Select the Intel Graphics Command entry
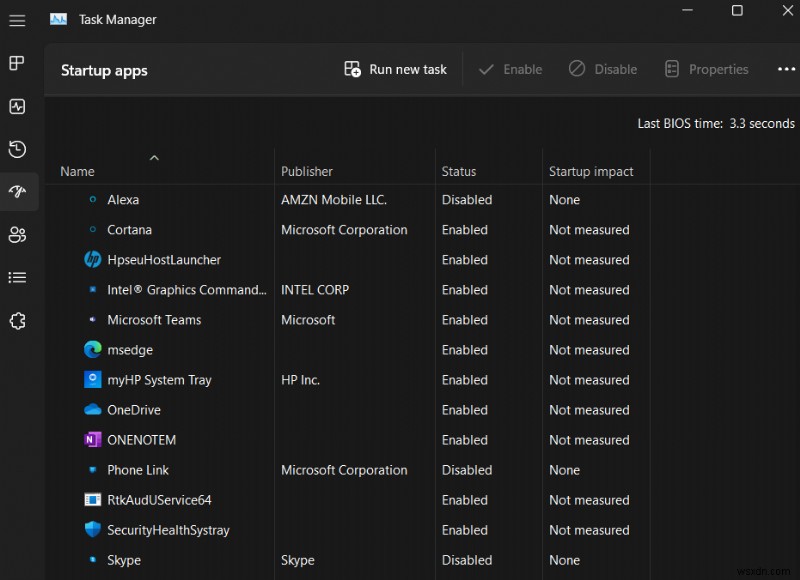 coord(187,290)
